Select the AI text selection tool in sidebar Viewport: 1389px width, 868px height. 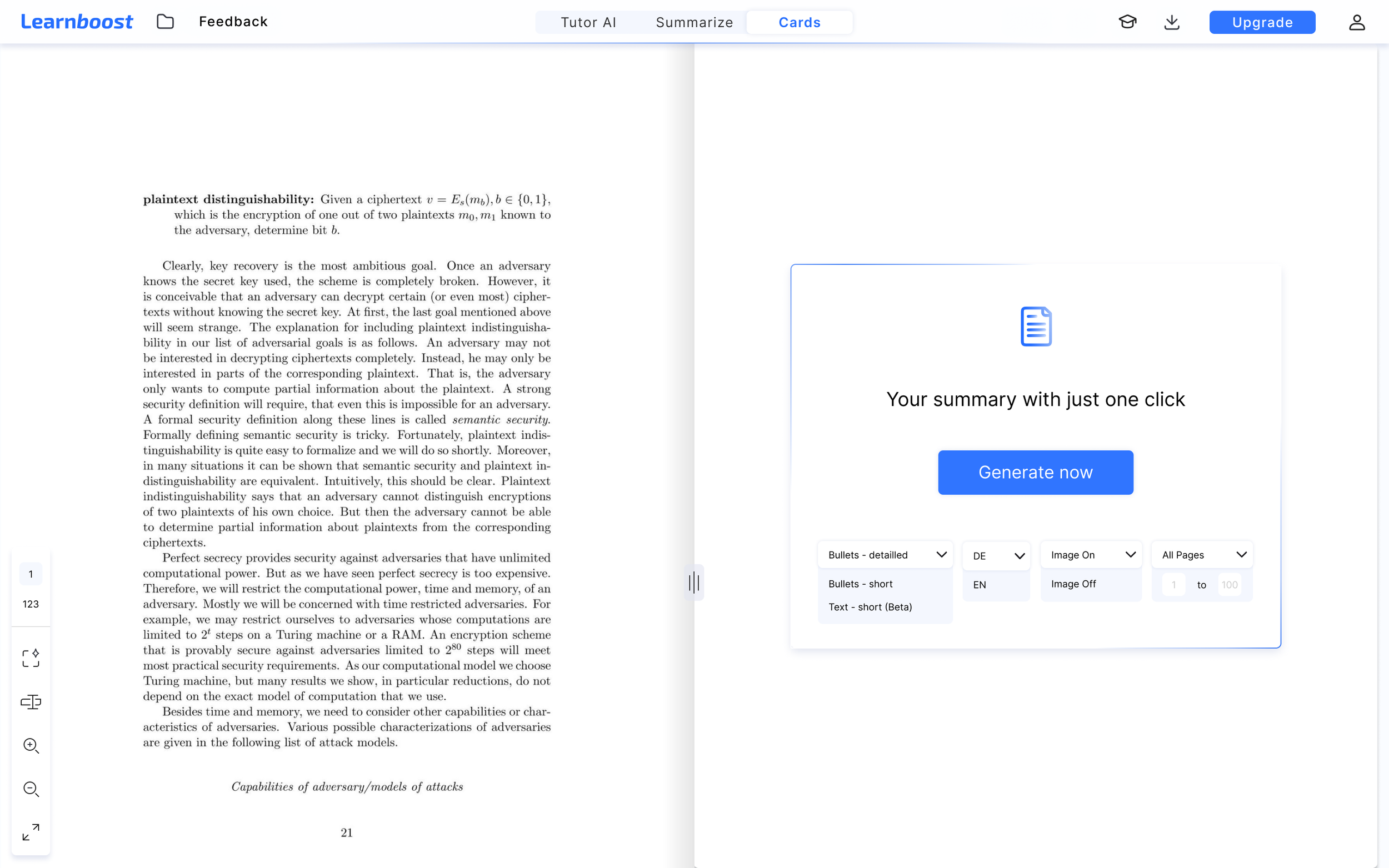click(x=31, y=659)
